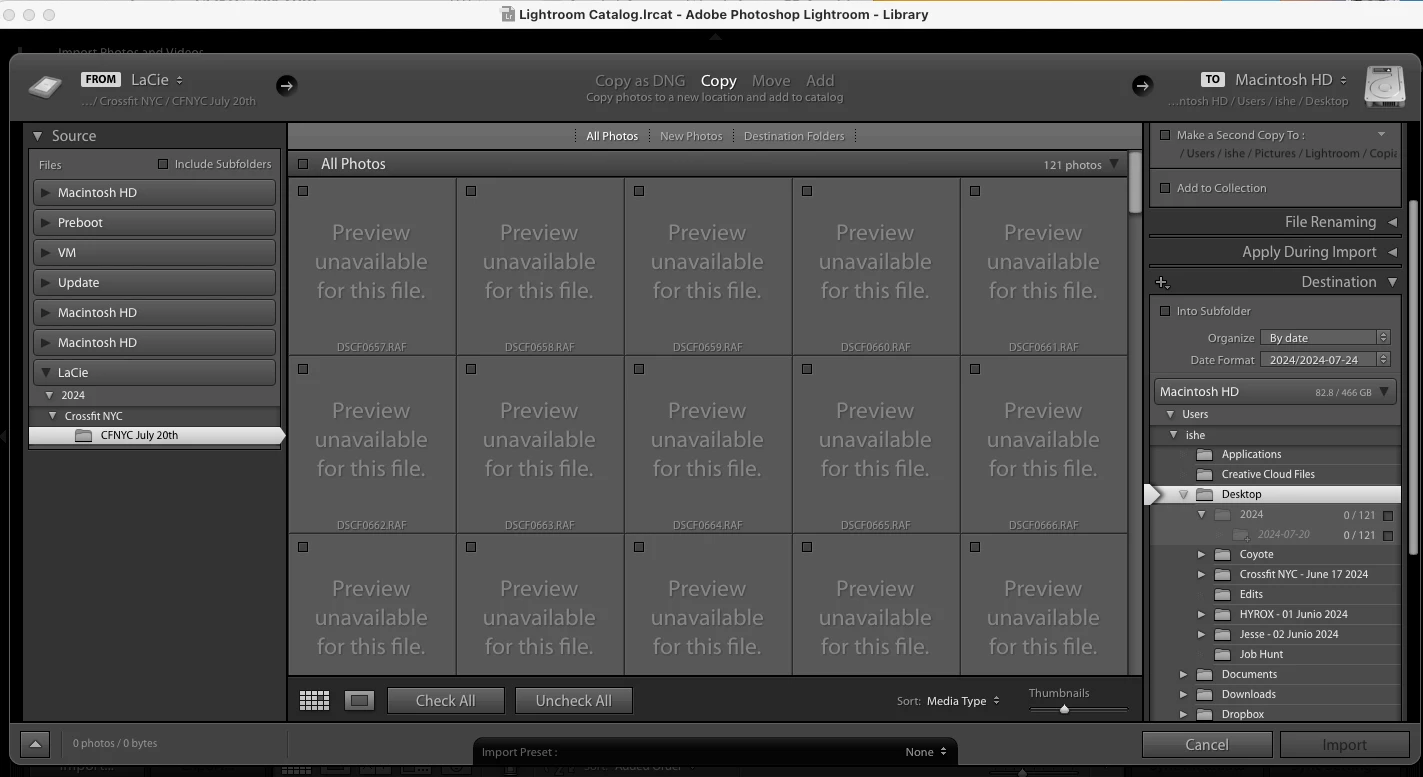Click the source memory card icon
The width and height of the screenshot is (1423, 777).
45,87
